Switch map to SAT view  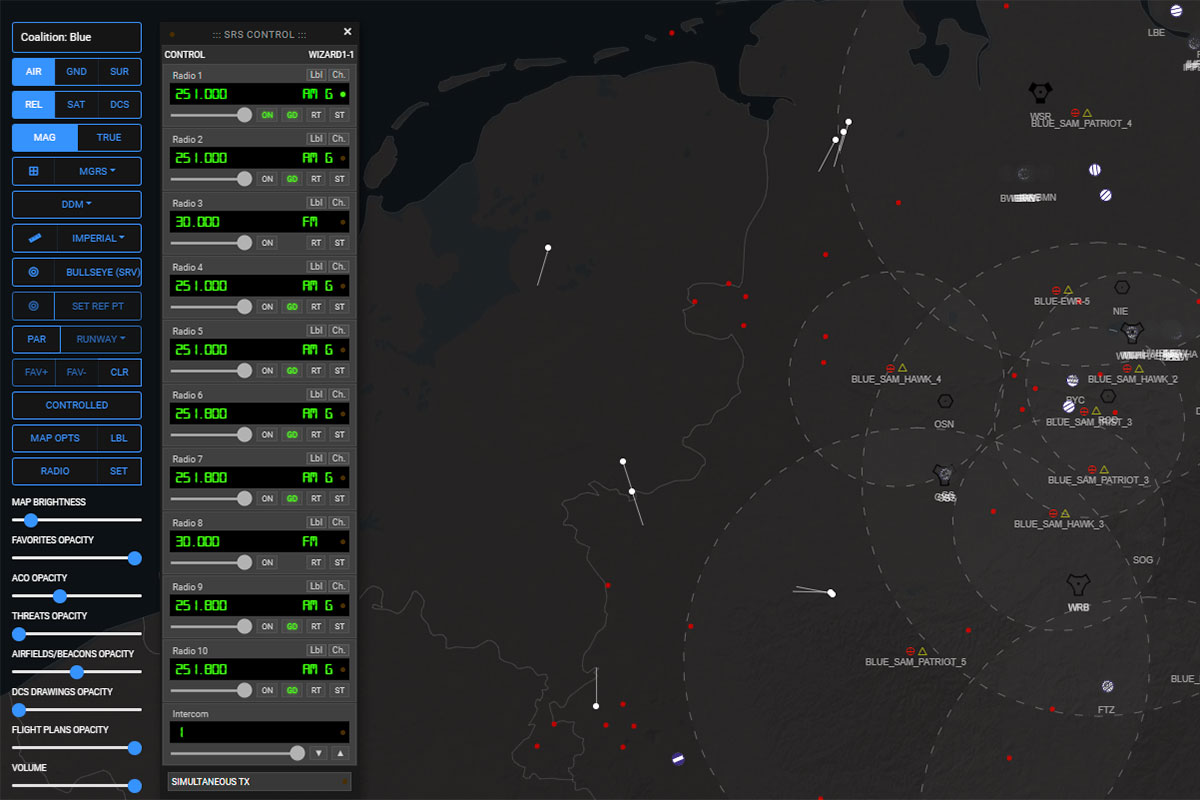tap(77, 104)
